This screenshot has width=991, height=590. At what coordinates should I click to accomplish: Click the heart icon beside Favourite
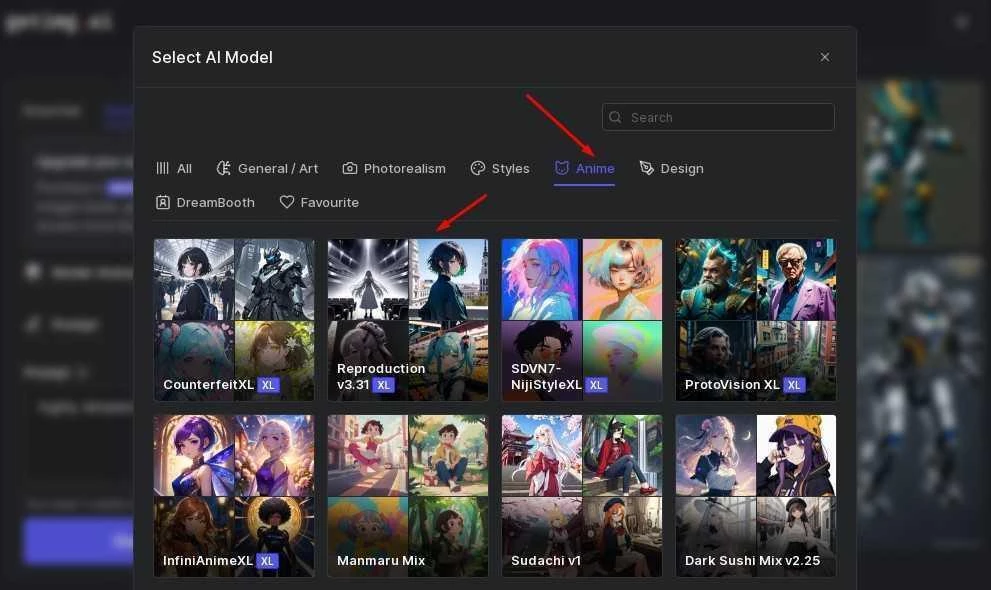coord(287,202)
